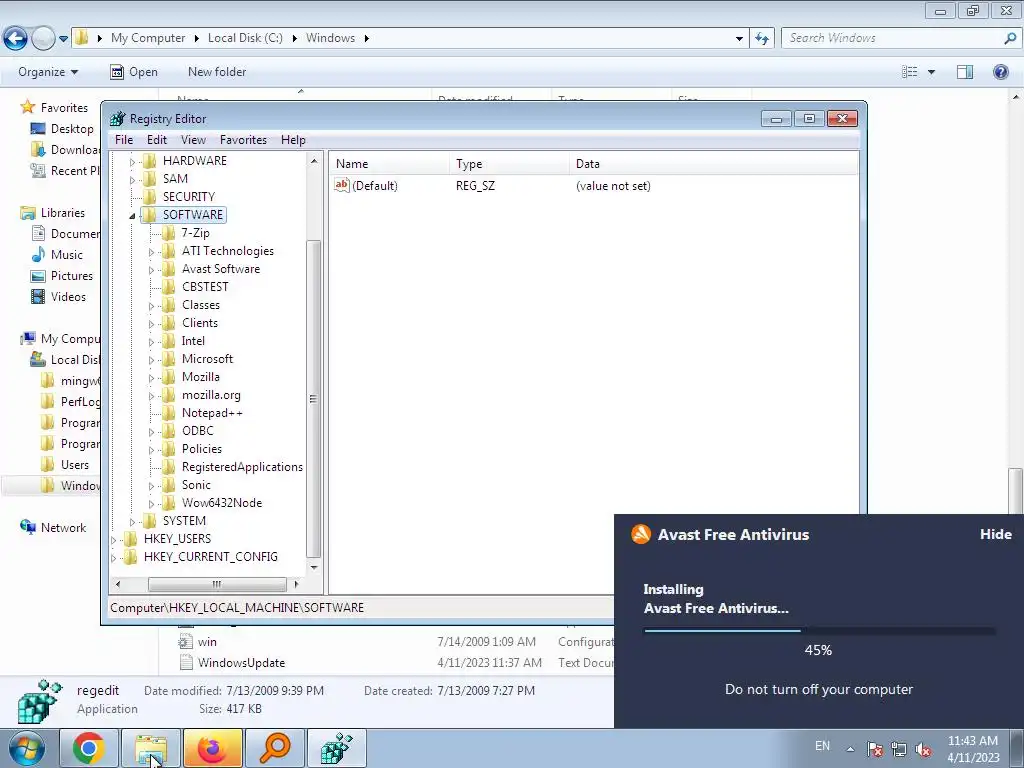Image resolution: width=1024 pixels, height=768 pixels.
Task: Open the Organize dropdown in Explorer
Action: (48, 72)
